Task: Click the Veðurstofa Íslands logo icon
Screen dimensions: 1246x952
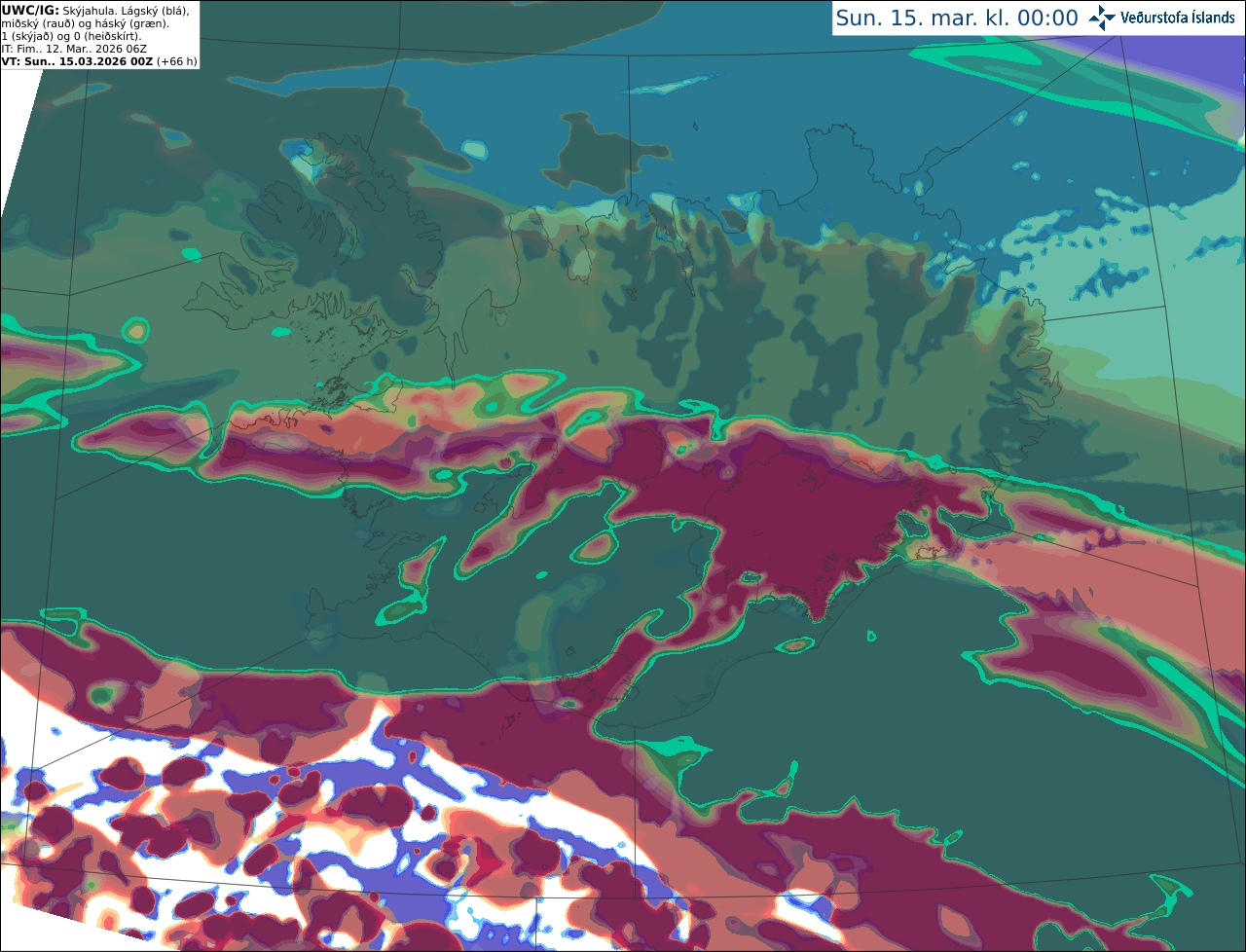Action: (x=1102, y=18)
